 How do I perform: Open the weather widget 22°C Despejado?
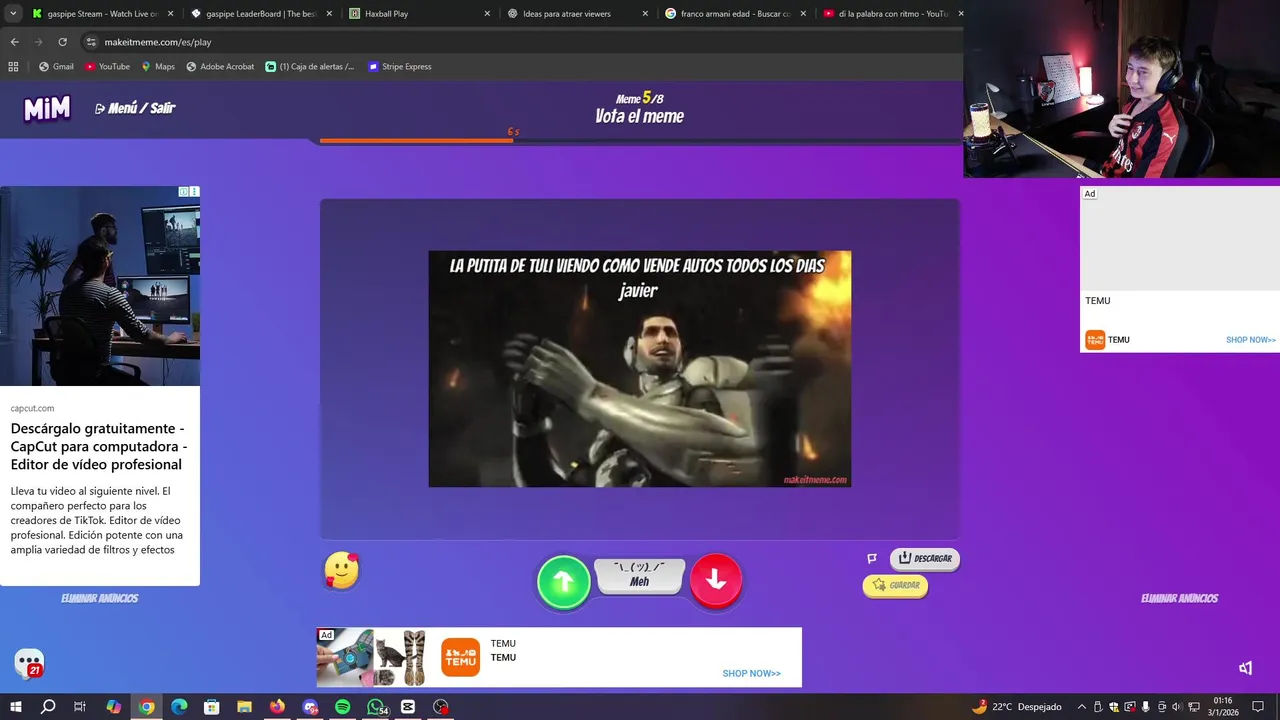pyautogui.click(x=1017, y=707)
